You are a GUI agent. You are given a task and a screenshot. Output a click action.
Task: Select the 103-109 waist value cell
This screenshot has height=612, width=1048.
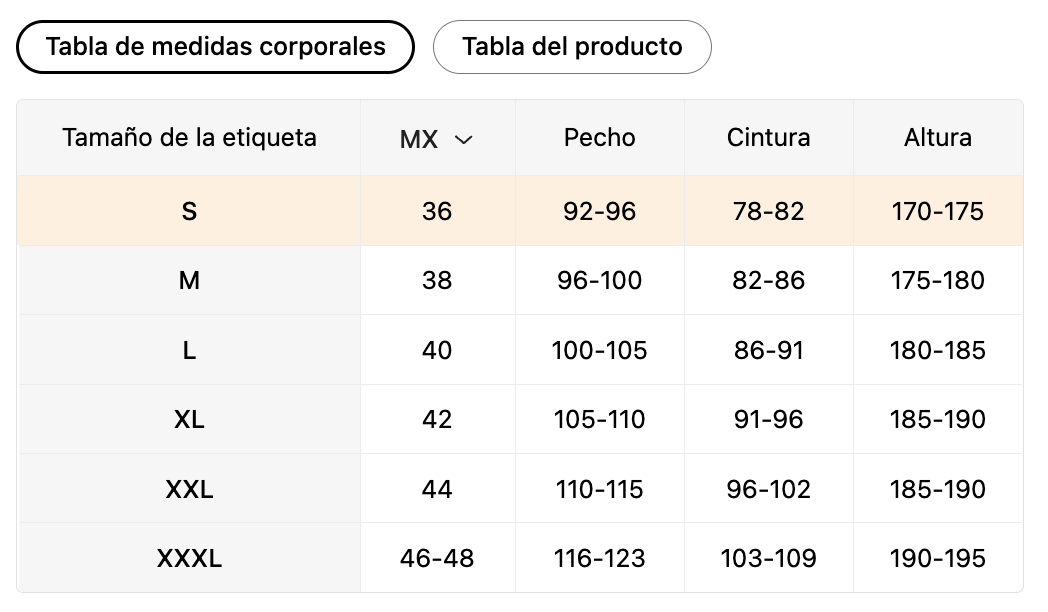769,558
